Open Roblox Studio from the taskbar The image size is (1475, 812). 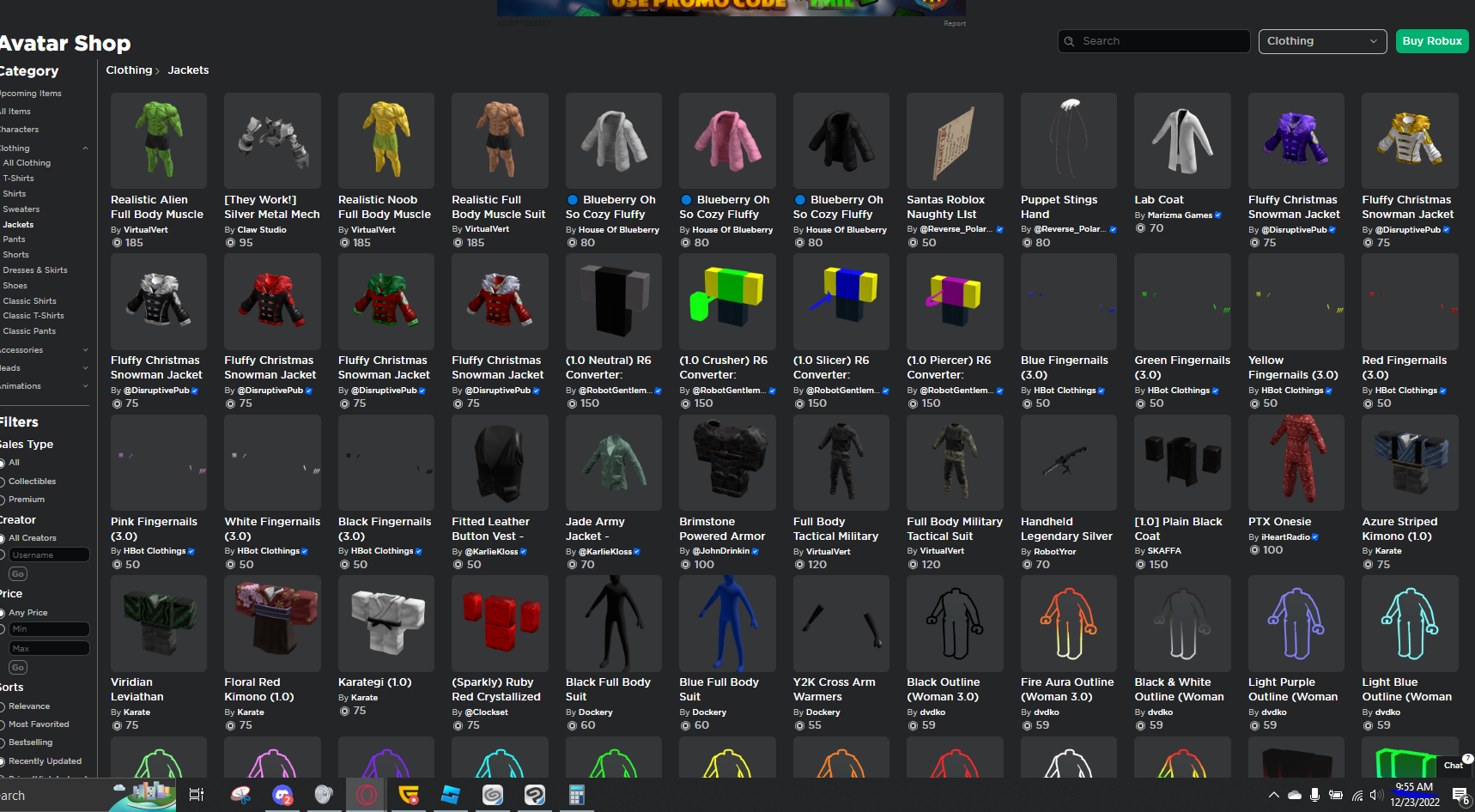(x=451, y=795)
